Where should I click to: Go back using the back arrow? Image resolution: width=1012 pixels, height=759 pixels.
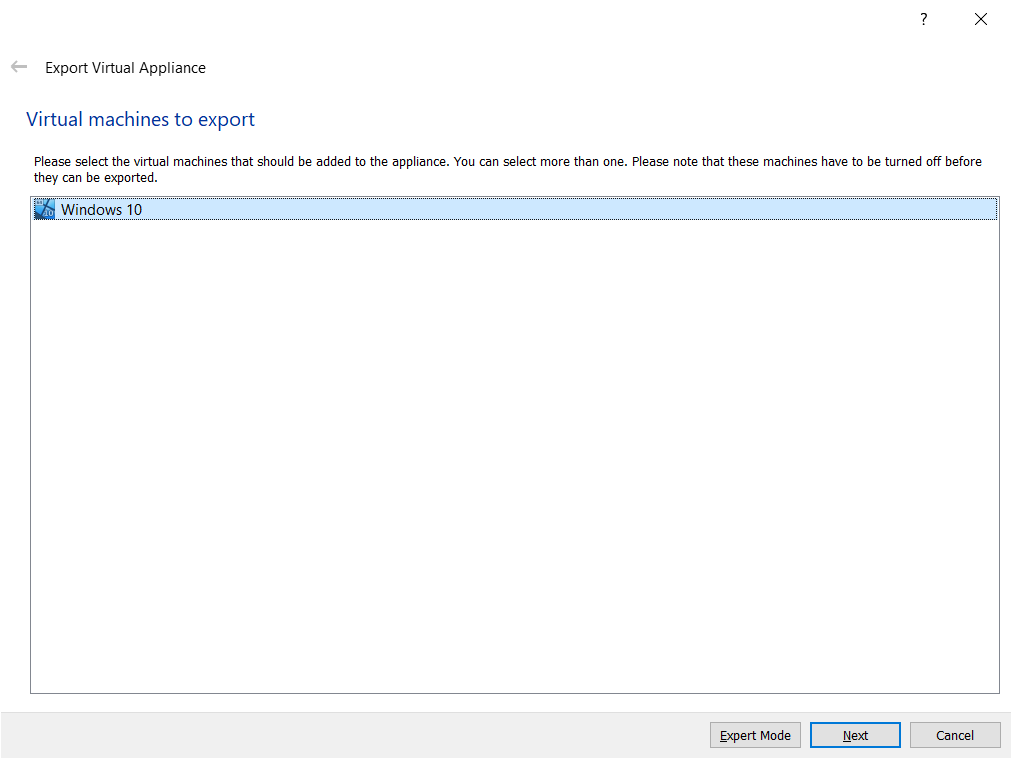[x=19, y=66]
